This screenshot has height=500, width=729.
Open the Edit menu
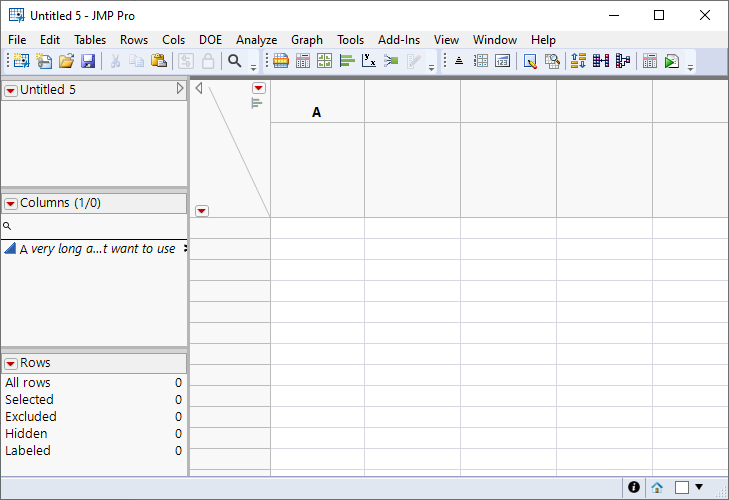50,40
